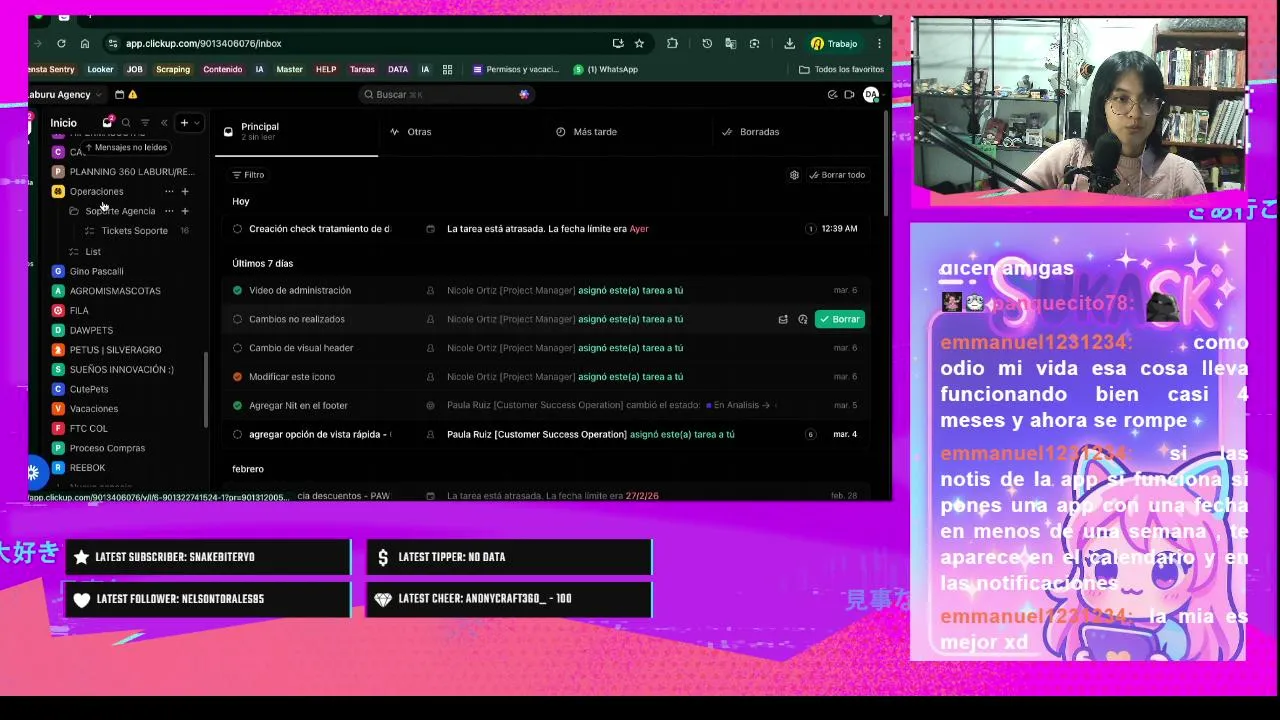Screen dimensions: 1280x720
Task: Click the blue floating asterisk button
Action: [33, 472]
